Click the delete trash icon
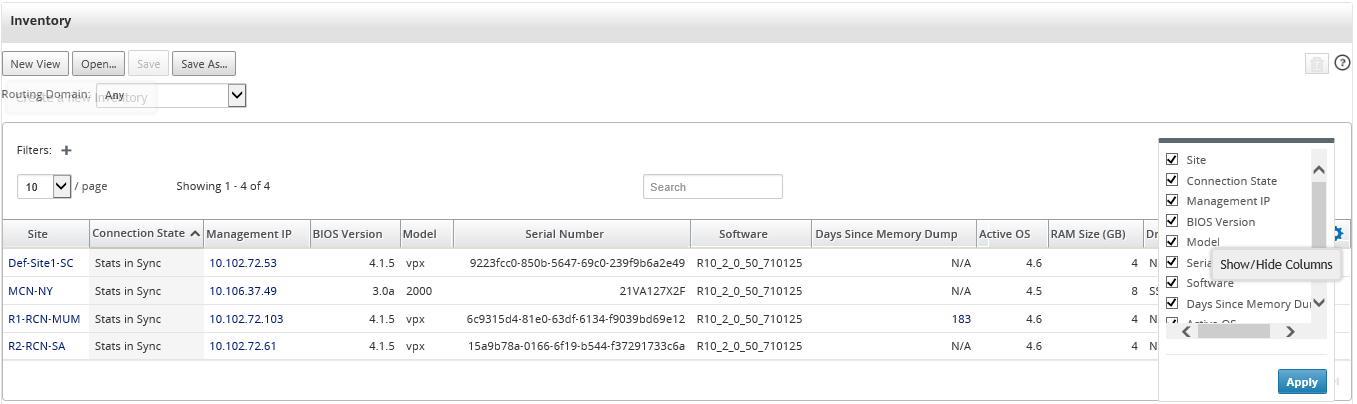Screen dimensions: 1357x404 coord(1316,64)
